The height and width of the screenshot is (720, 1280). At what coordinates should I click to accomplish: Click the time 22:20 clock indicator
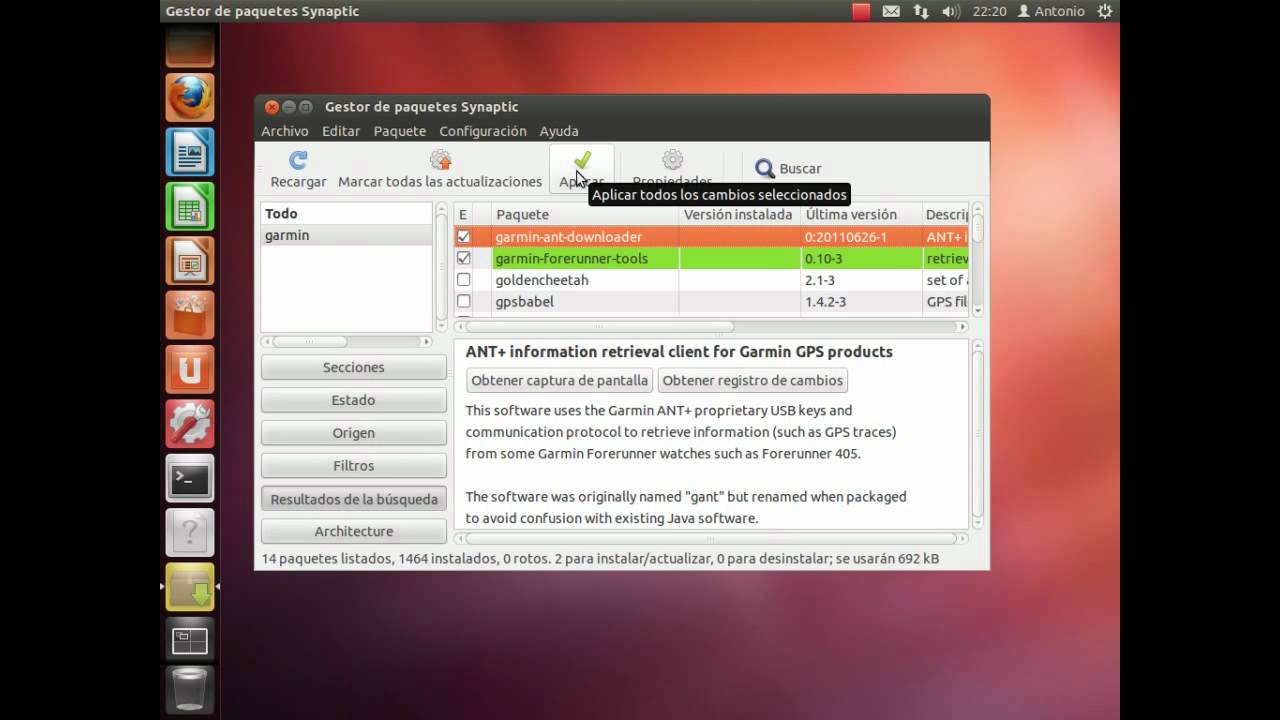989,11
